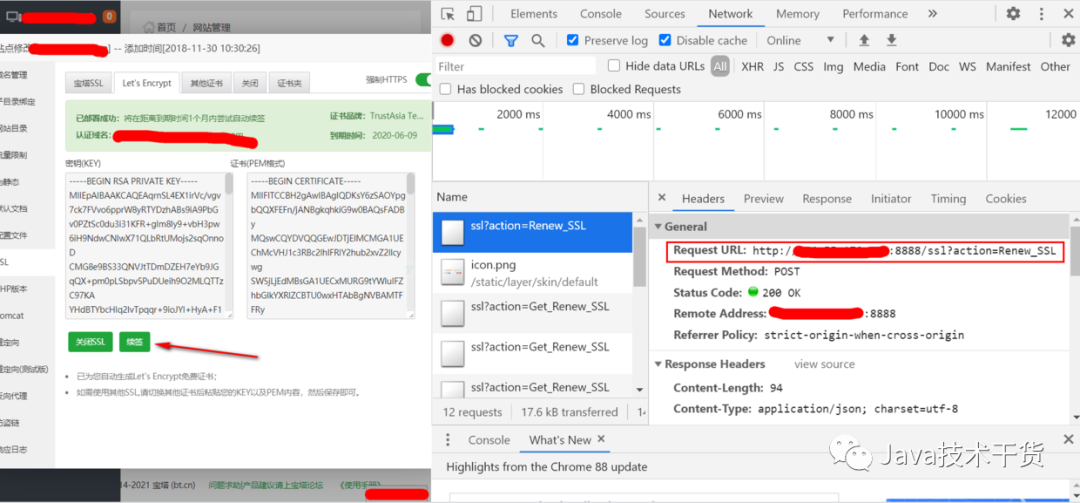This screenshot has width=1080, height=503.
Task: Filter requests by WS type
Action: [967, 67]
